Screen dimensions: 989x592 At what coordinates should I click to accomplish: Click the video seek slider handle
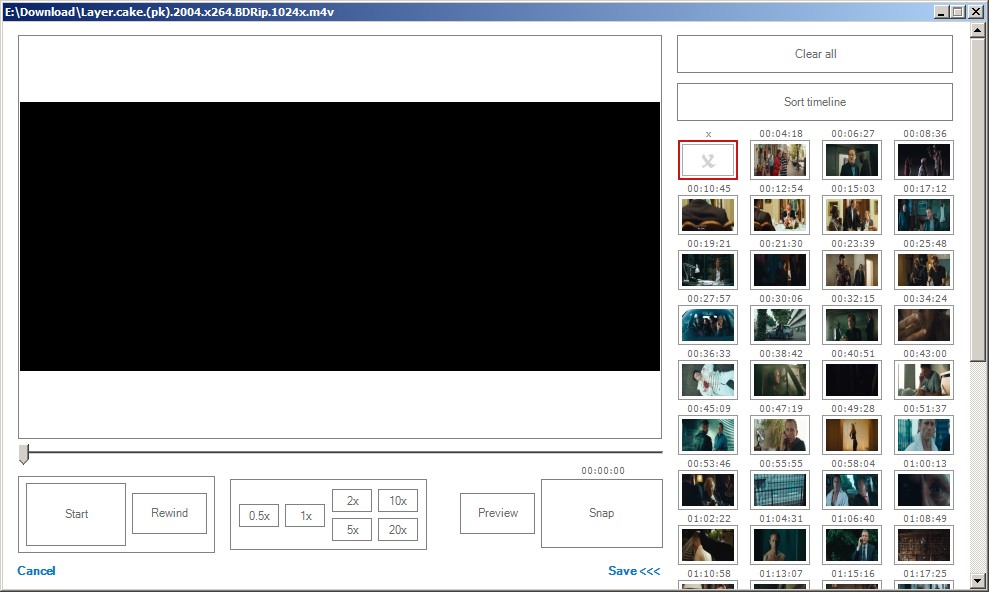(24, 454)
